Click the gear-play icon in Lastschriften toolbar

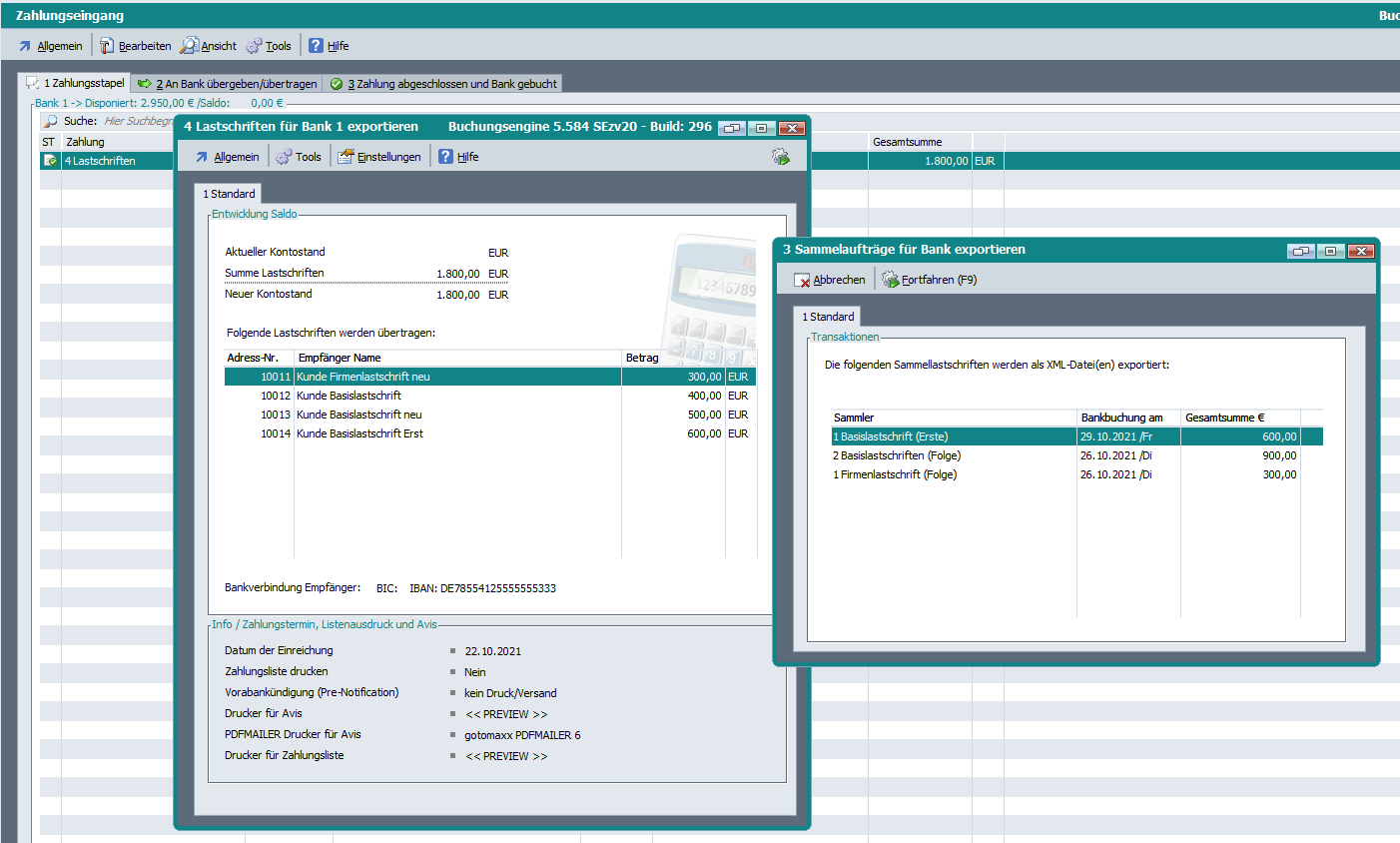click(781, 157)
